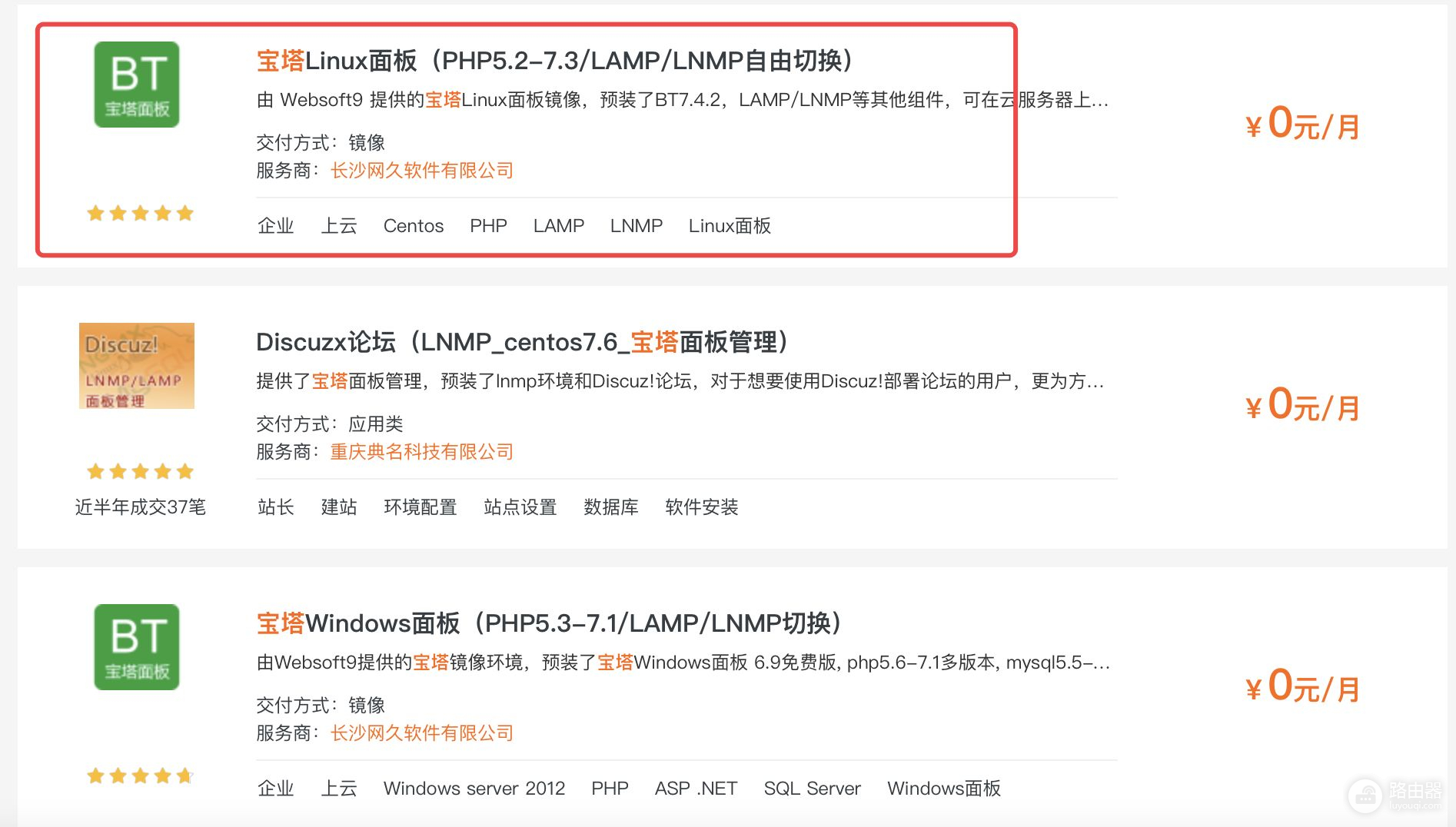Viewport: 1456px width, 827px height.
Task: Click the ¥0元/月 price of 宝塔Linux面板
Action: click(1303, 124)
